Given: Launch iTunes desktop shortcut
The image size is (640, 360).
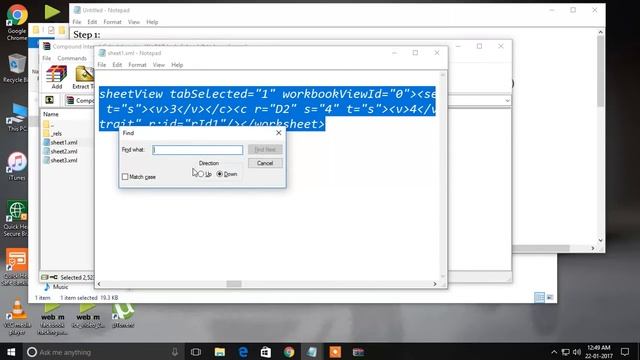Looking at the screenshot, I should pyautogui.click(x=17, y=167).
